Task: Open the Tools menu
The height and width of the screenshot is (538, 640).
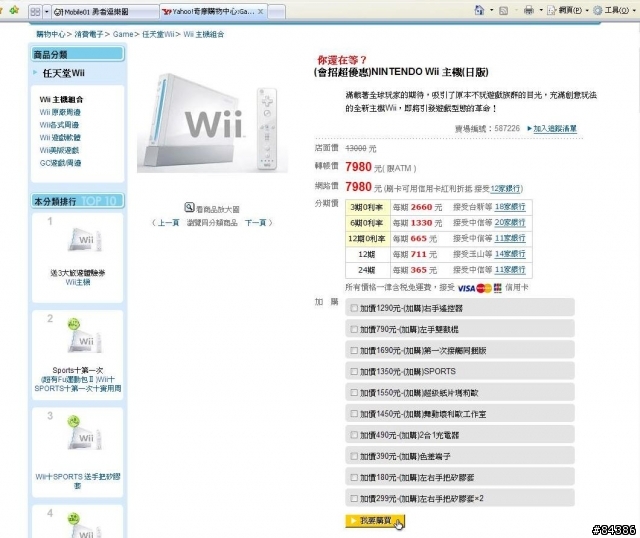Action: [x=616, y=10]
